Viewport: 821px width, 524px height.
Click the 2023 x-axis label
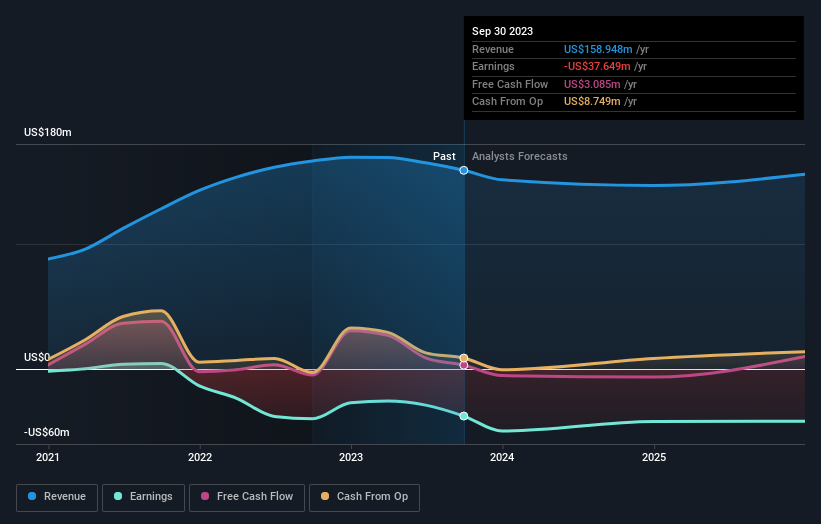click(351, 458)
